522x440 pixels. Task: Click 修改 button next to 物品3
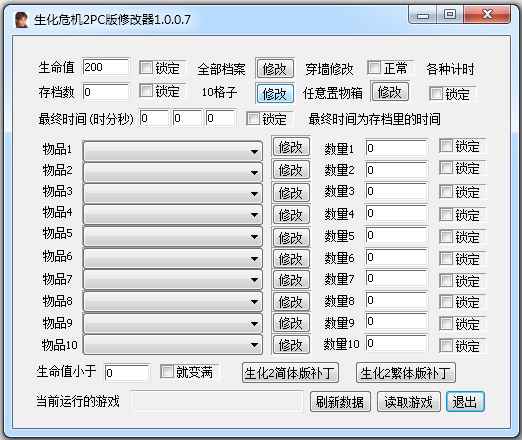291,192
